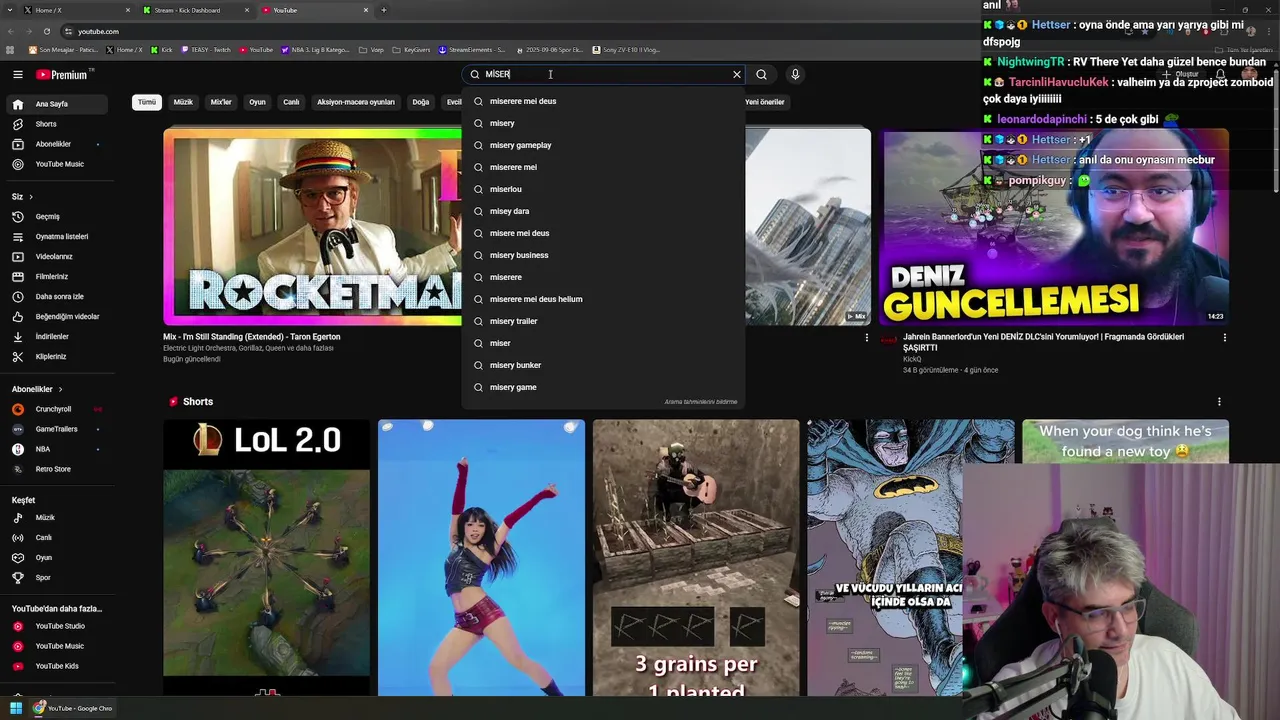The height and width of the screenshot is (720, 1280).
Task: Open Shorts shelf three-dot menu
Action: point(1219,402)
